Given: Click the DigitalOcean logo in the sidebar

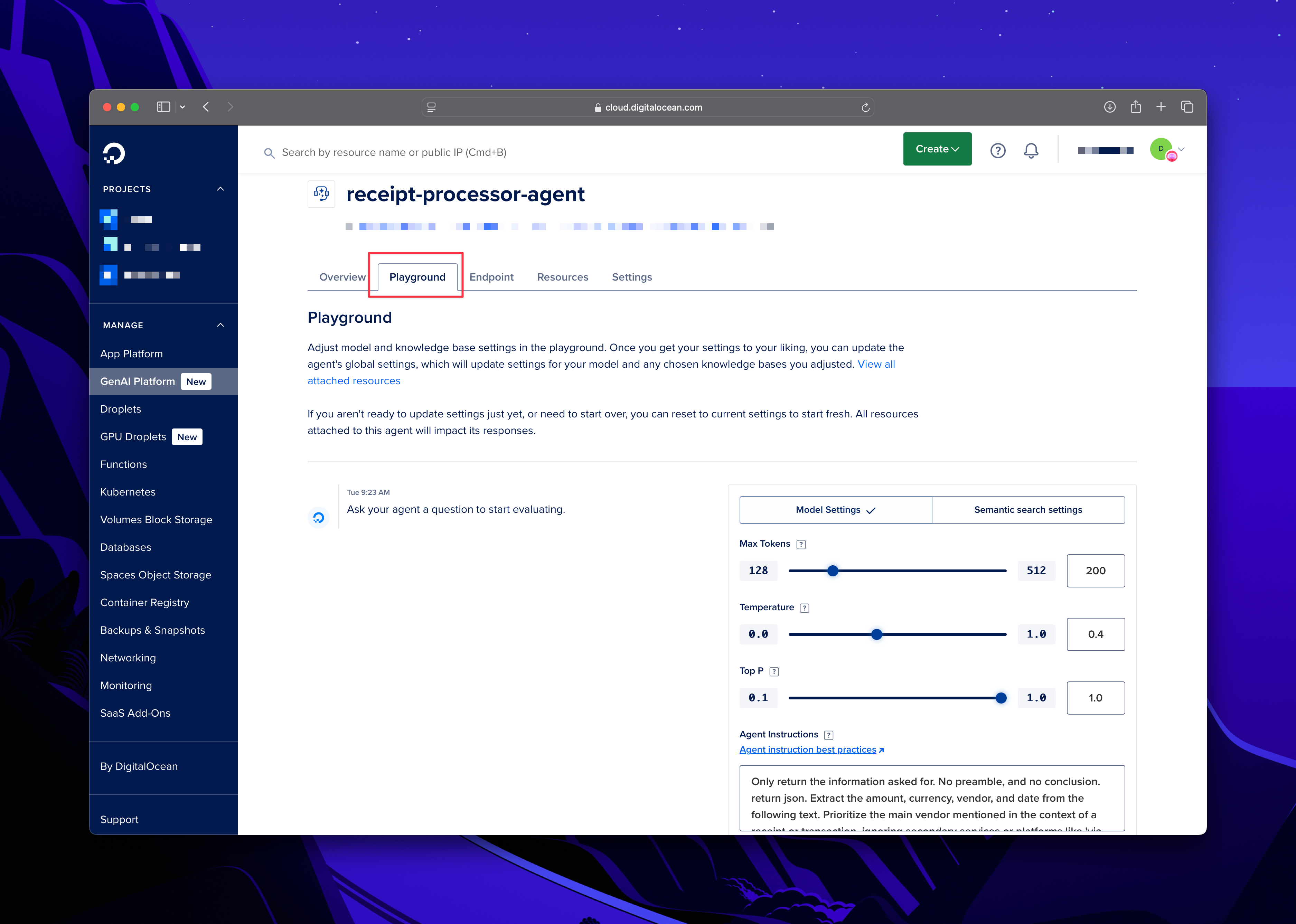Looking at the screenshot, I should click(114, 153).
